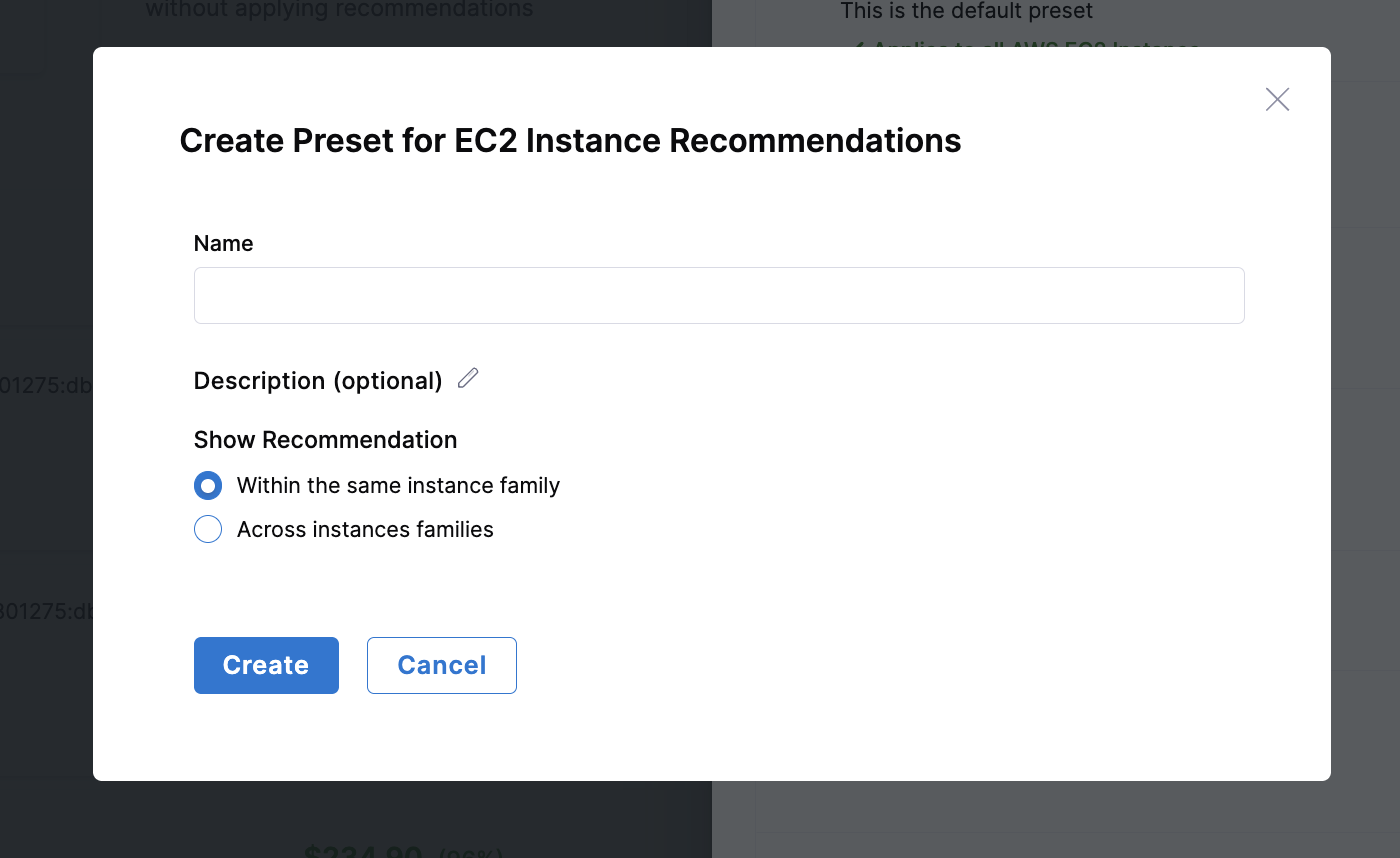Click the "Show Recommendation" heading
1400x858 pixels.
325,440
